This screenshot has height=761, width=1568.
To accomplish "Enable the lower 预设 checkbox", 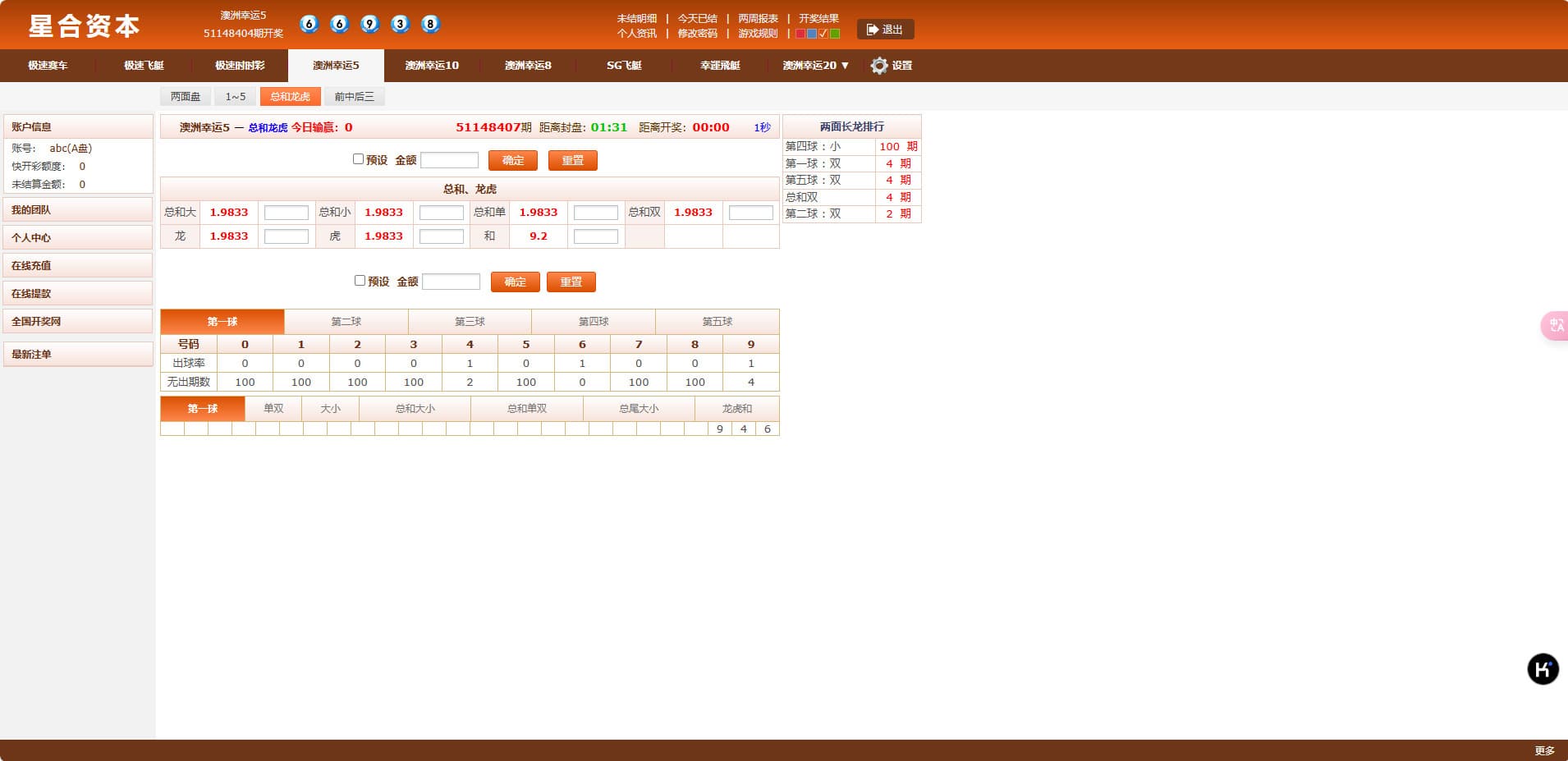I will click(360, 281).
